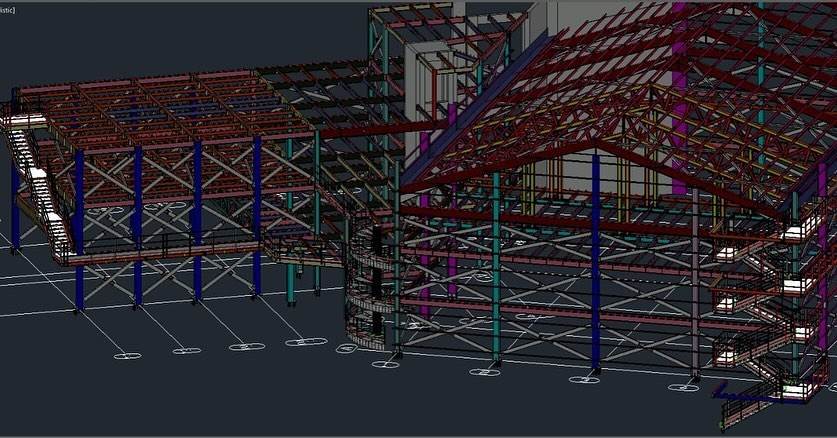Select the leftmost front blue column of left platform
Viewport: 837px width, 438px height.
pos(79,229)
